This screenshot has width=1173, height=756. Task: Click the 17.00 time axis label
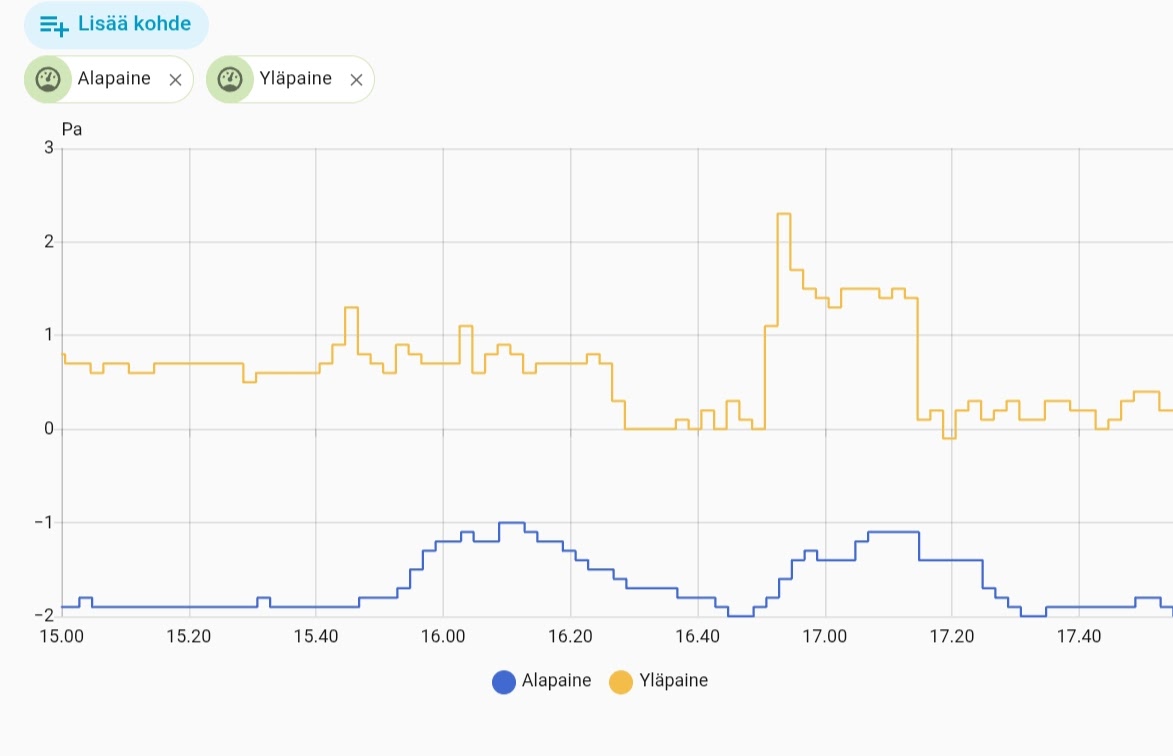825,636
